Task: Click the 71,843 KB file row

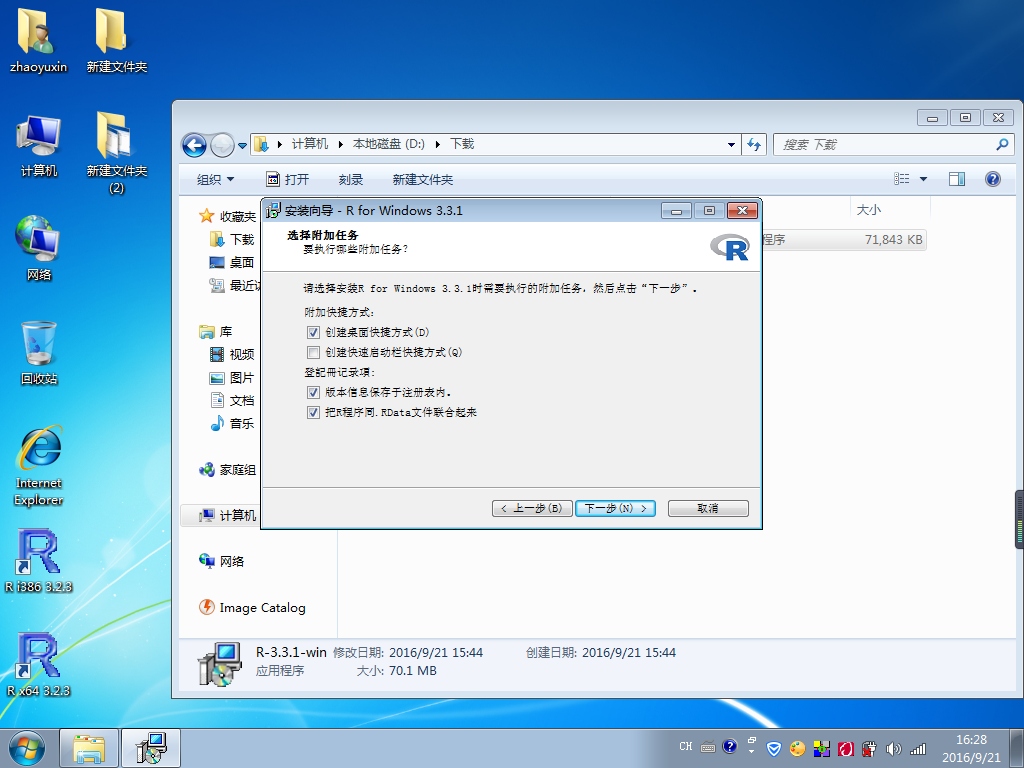Action: [844, 240]
